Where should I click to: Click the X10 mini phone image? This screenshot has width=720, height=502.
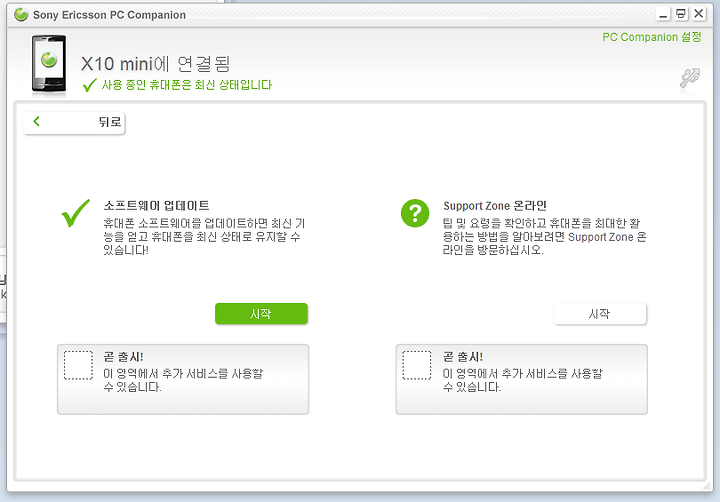[49, 64]
